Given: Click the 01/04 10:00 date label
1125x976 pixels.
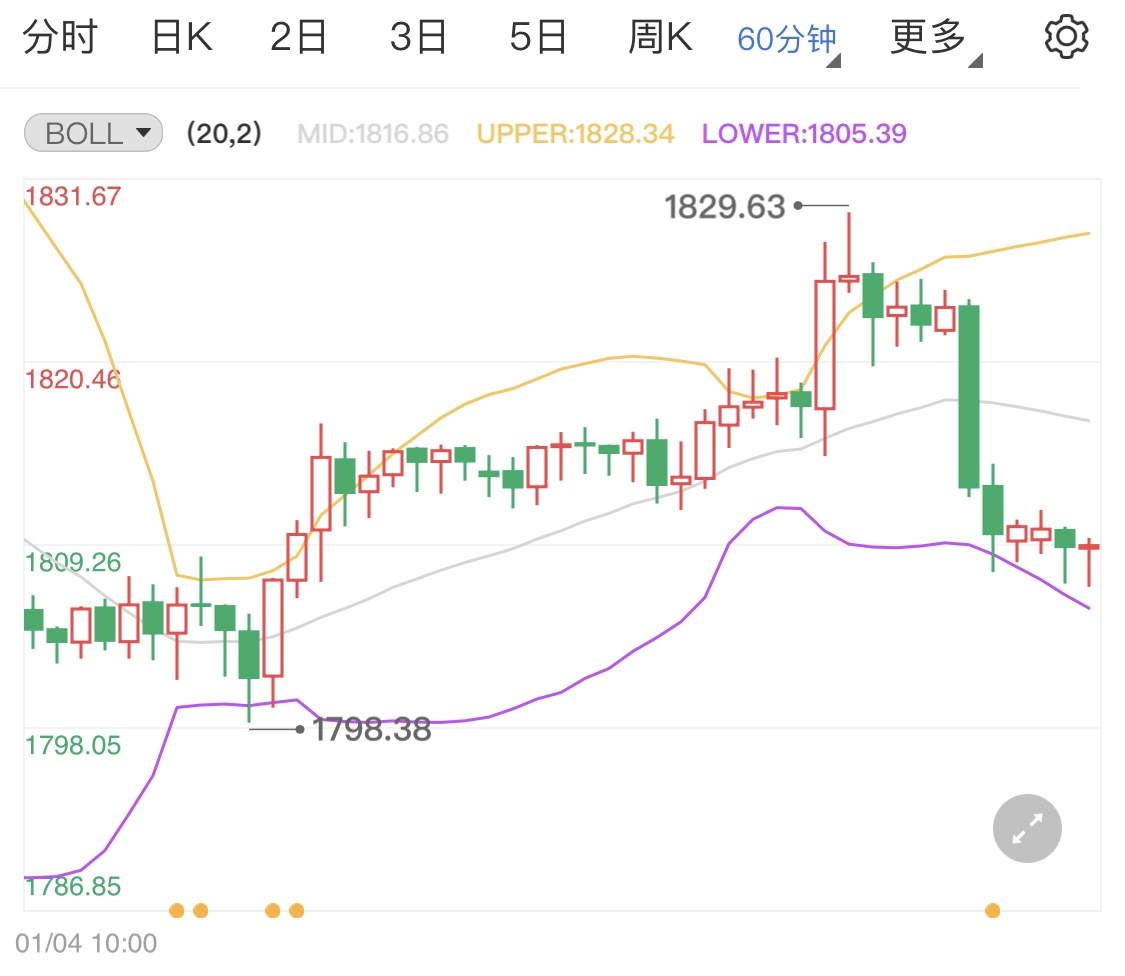Looking at the screenshot, I should click(x=86, y=944).
